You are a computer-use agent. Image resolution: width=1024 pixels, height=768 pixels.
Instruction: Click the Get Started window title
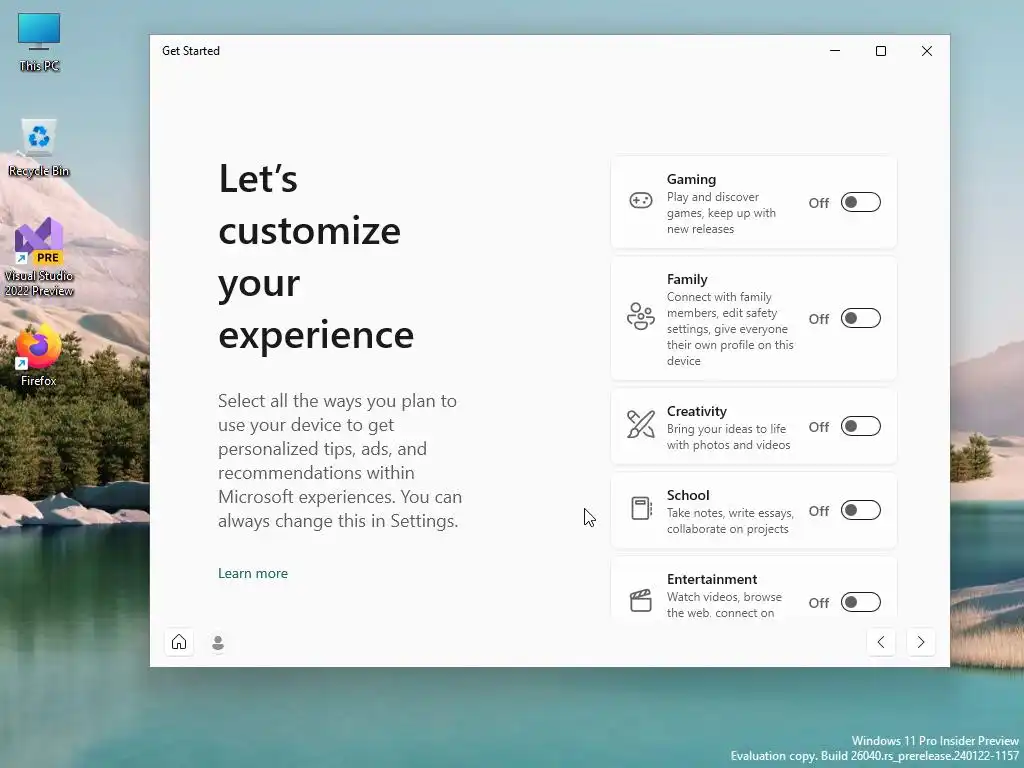point(191,51)
